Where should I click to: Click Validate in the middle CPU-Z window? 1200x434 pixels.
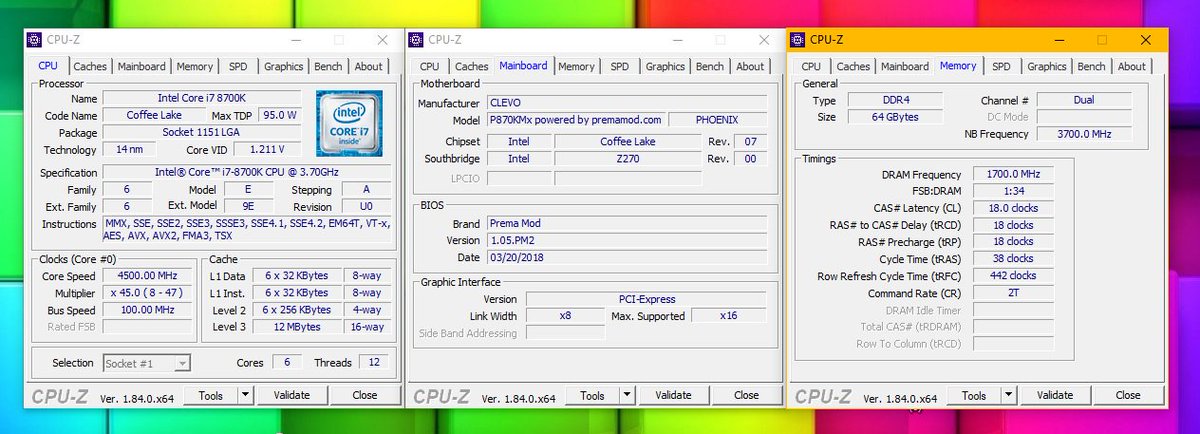point(673,395)
